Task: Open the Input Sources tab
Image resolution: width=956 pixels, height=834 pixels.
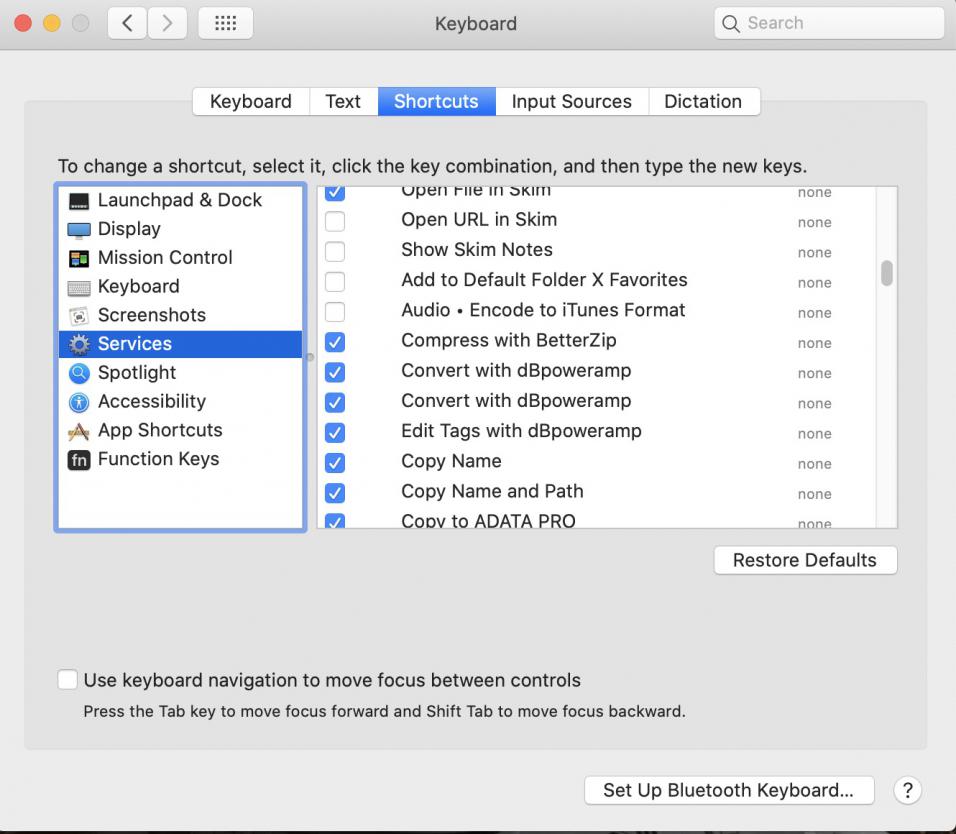Action: click(x=571, y=101)
